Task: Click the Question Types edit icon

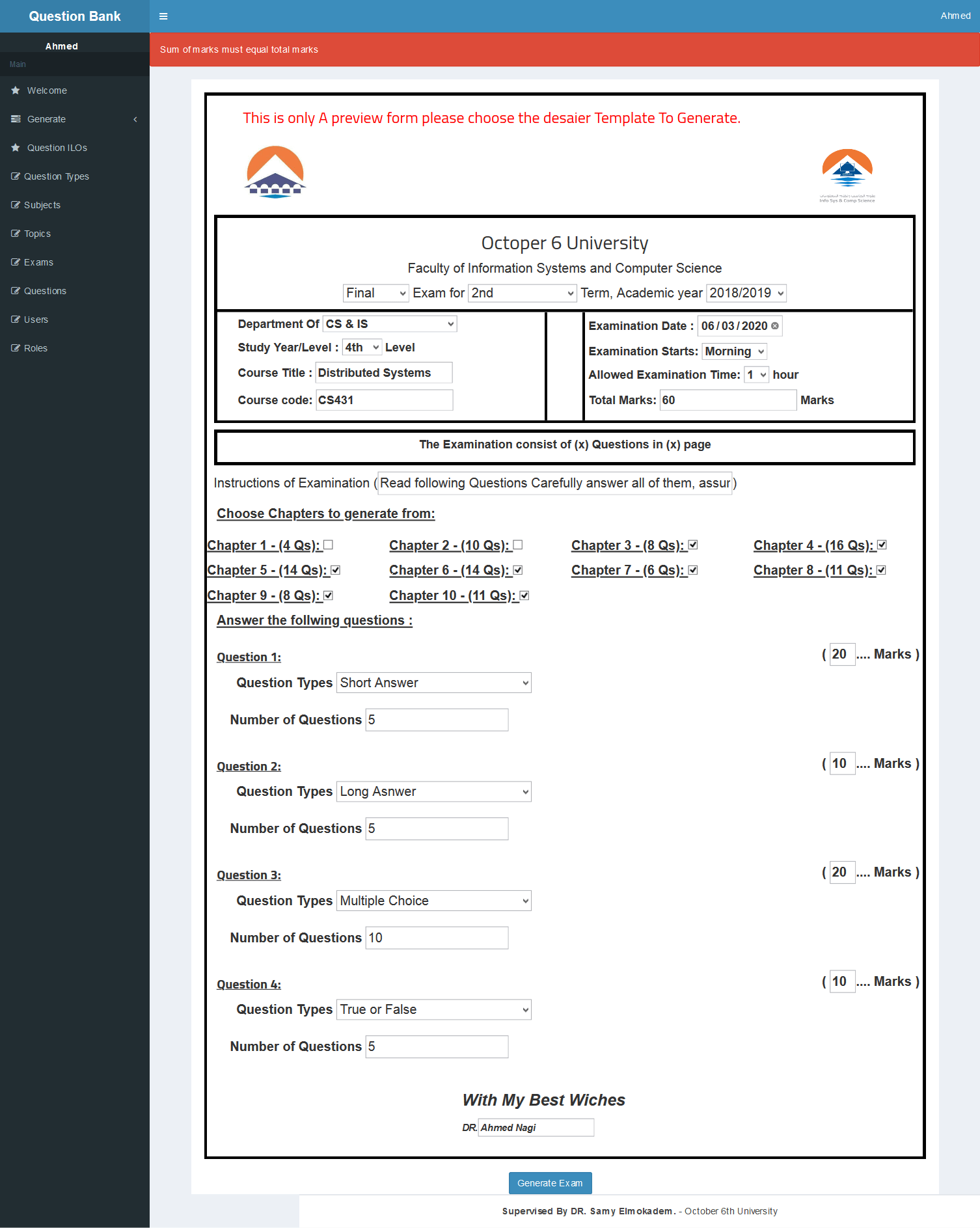Action: click(16, 176)
